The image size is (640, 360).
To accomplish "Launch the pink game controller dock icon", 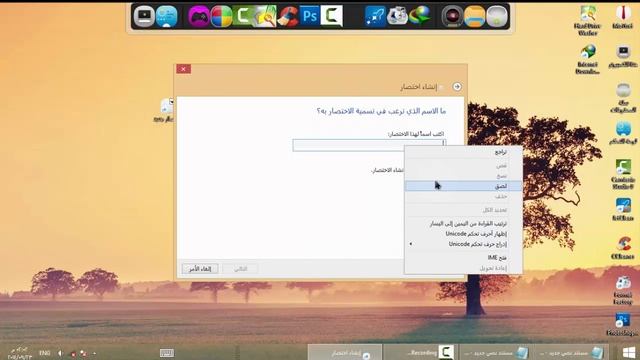I will pyautogui.click(x=199, y=17).
